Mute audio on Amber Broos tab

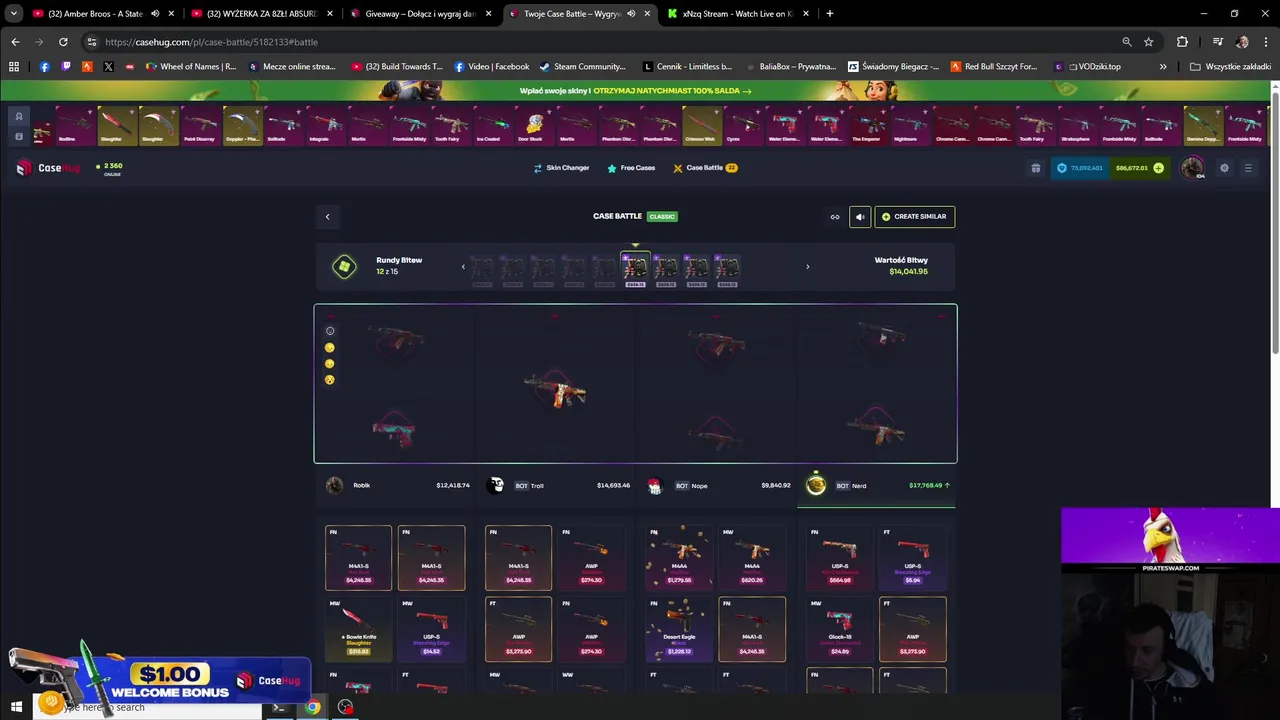[x=155, y=13]
